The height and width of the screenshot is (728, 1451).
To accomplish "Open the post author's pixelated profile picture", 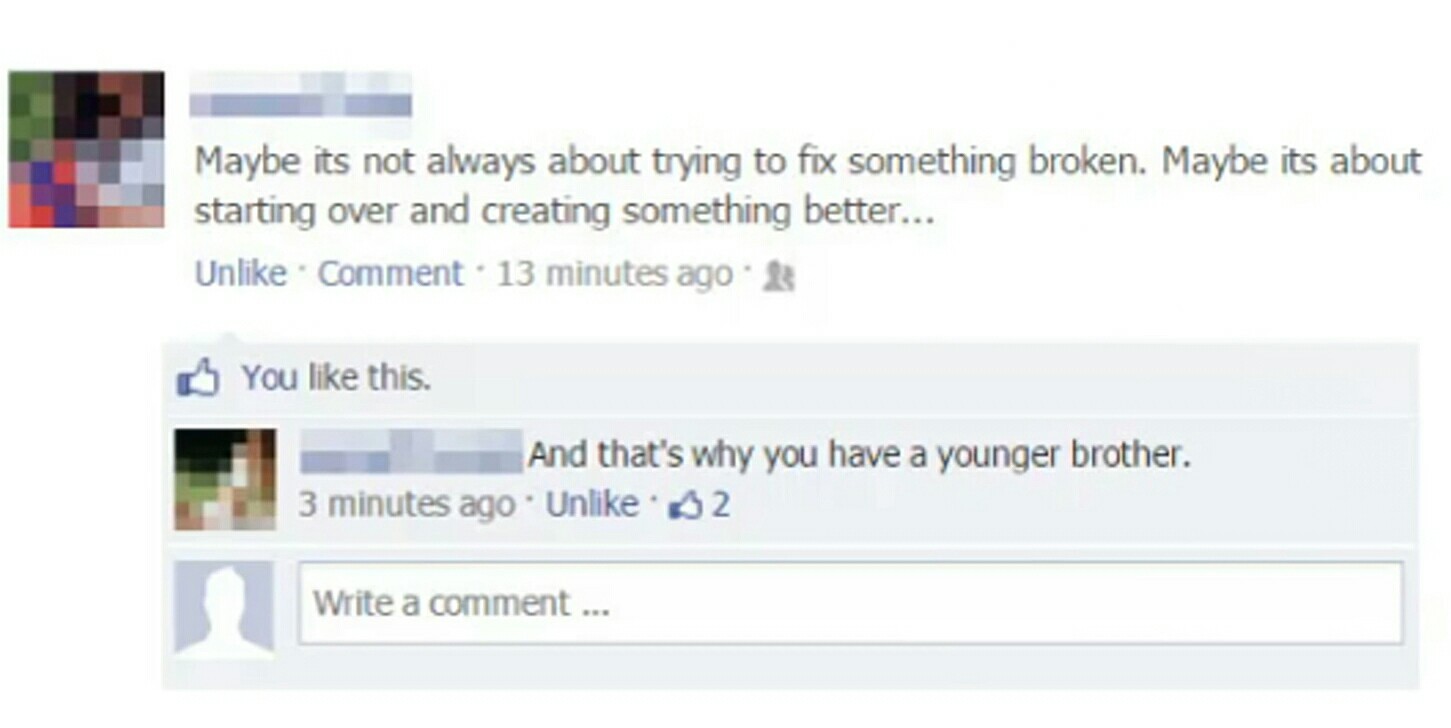I will 87,149.
